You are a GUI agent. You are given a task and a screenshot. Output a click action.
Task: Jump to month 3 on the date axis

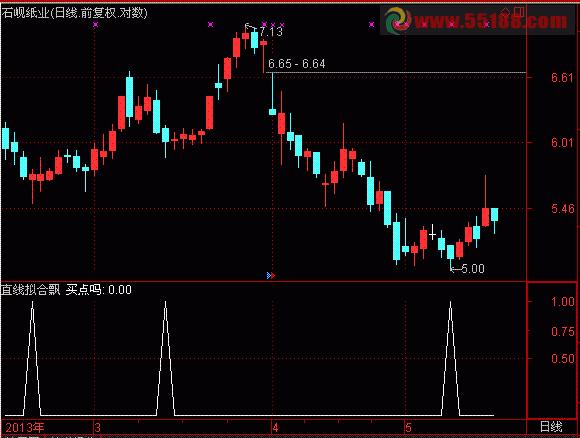coord(98,428)
